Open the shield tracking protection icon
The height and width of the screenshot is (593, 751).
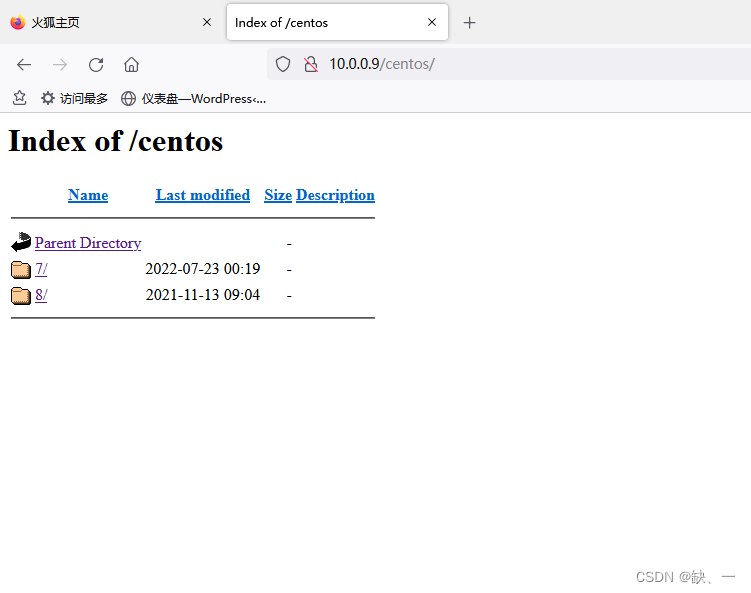click(x=283, y=64)
